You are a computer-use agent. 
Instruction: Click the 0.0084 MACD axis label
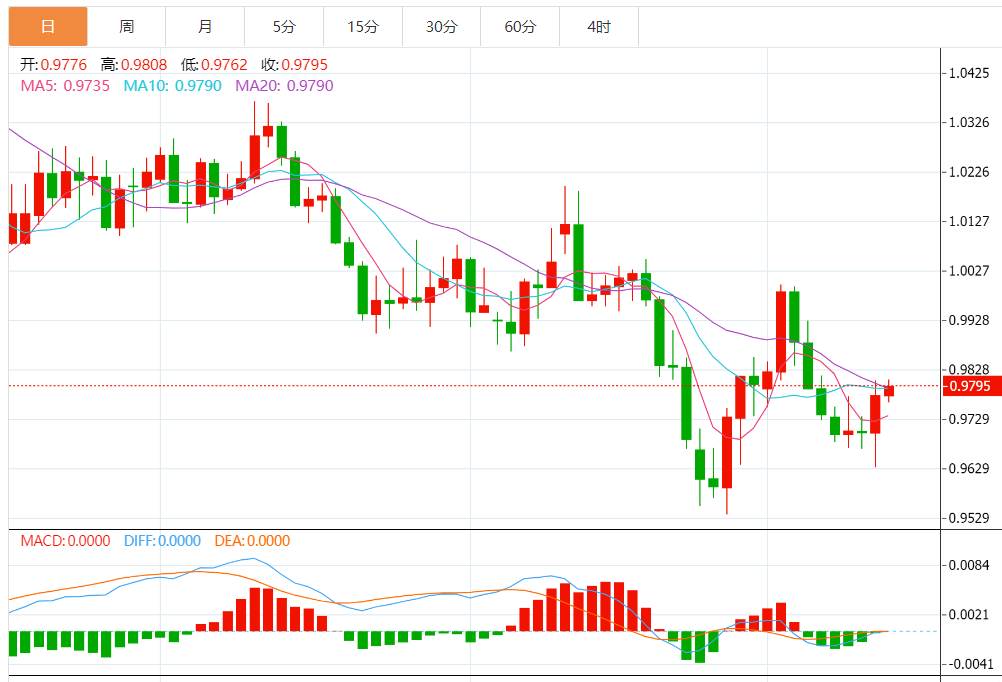[x=969, y=565]
